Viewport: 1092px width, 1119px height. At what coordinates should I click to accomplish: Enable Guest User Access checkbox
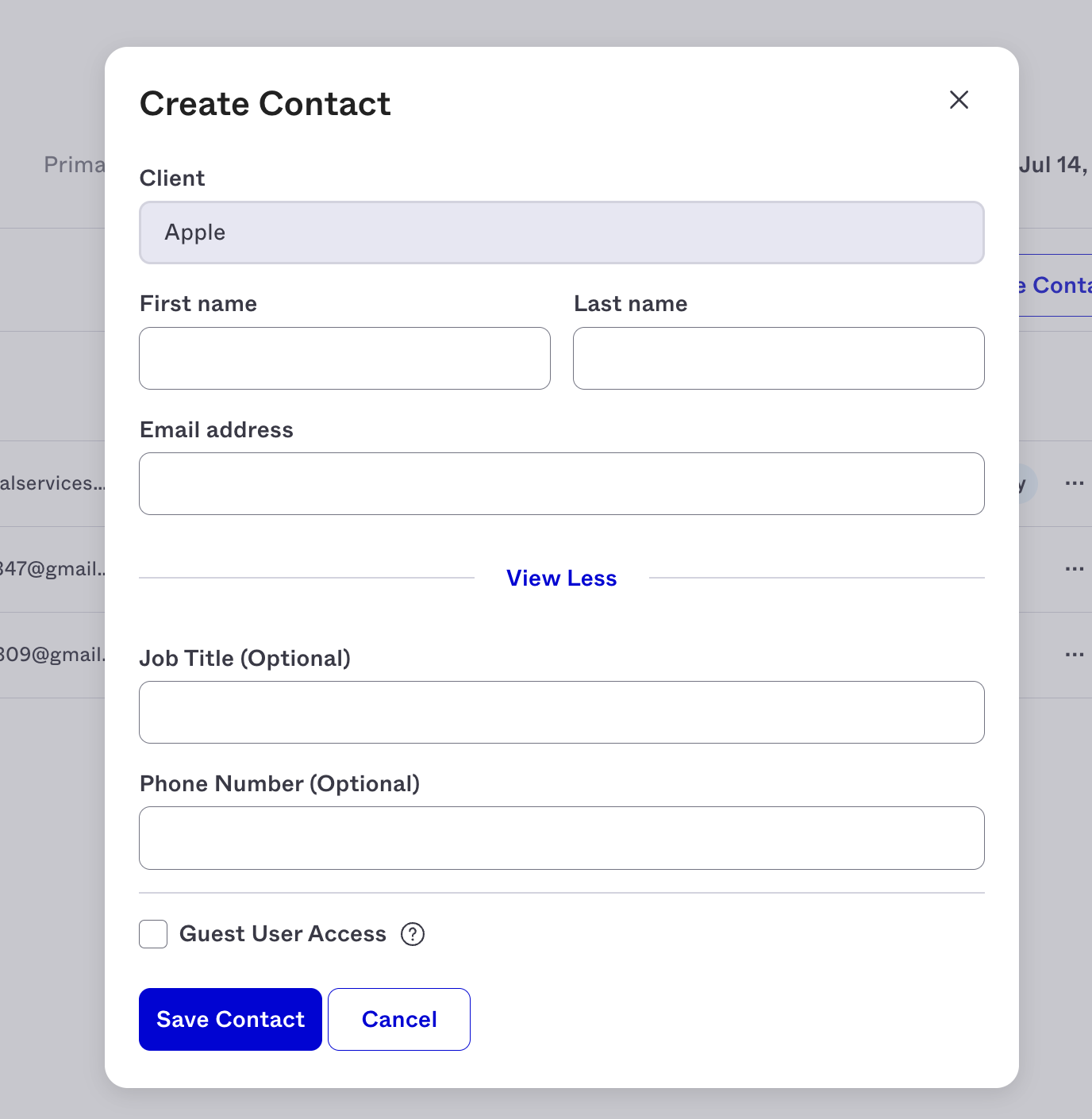[x=153, y=934]
